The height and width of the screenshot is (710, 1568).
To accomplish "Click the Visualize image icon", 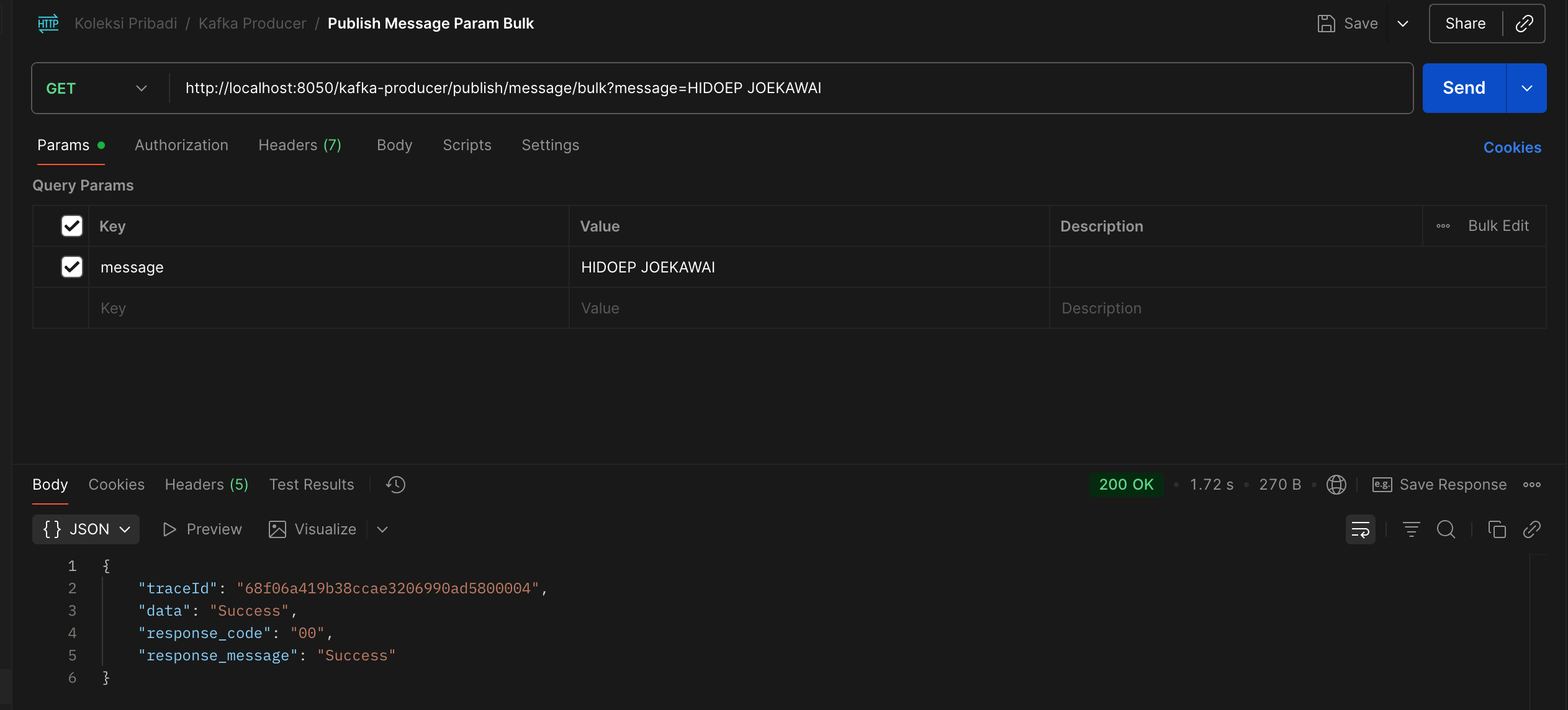I will [277, 529].
